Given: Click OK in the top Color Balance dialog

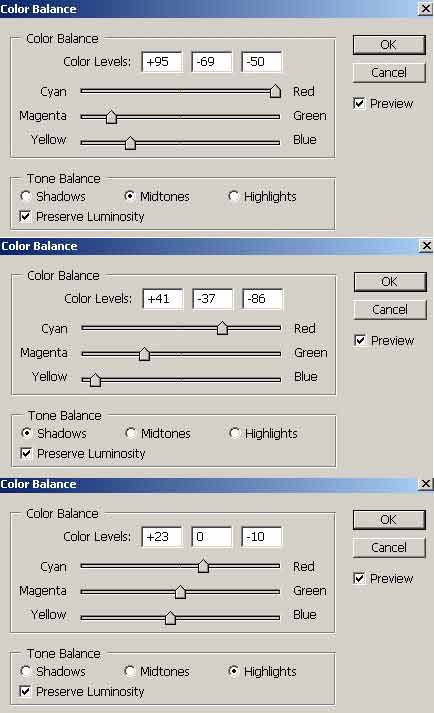Looking at the screenshot, I should point(389,45).
